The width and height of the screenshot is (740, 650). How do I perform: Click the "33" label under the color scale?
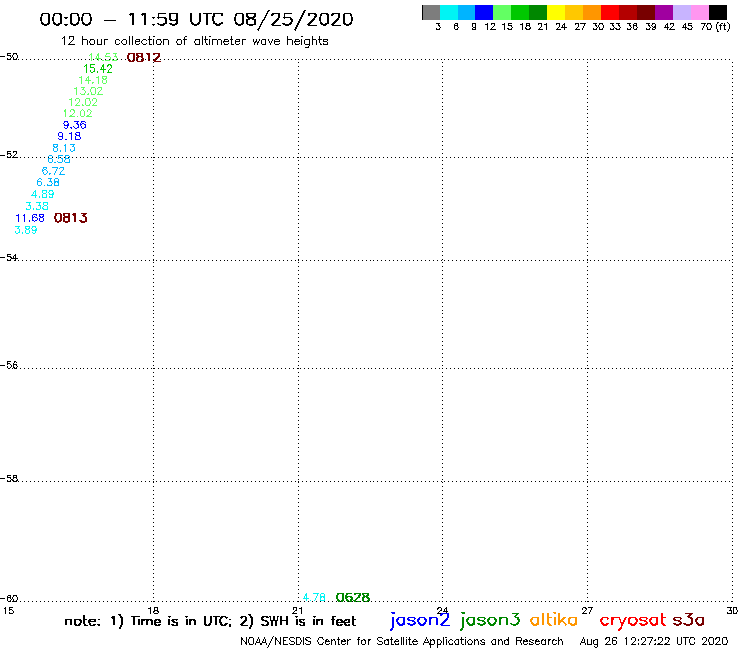615,27
